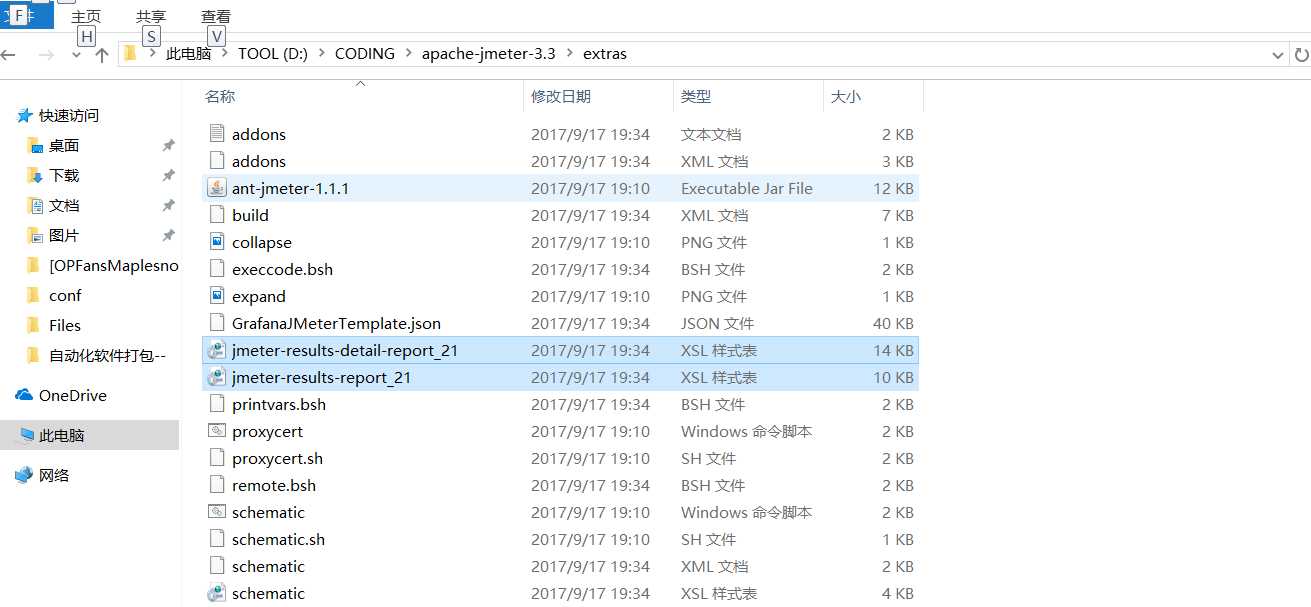The image size is (1311, 607).
Task: Click the jmeter-results-detail-report_21 XSL icon
Action: 216,350
